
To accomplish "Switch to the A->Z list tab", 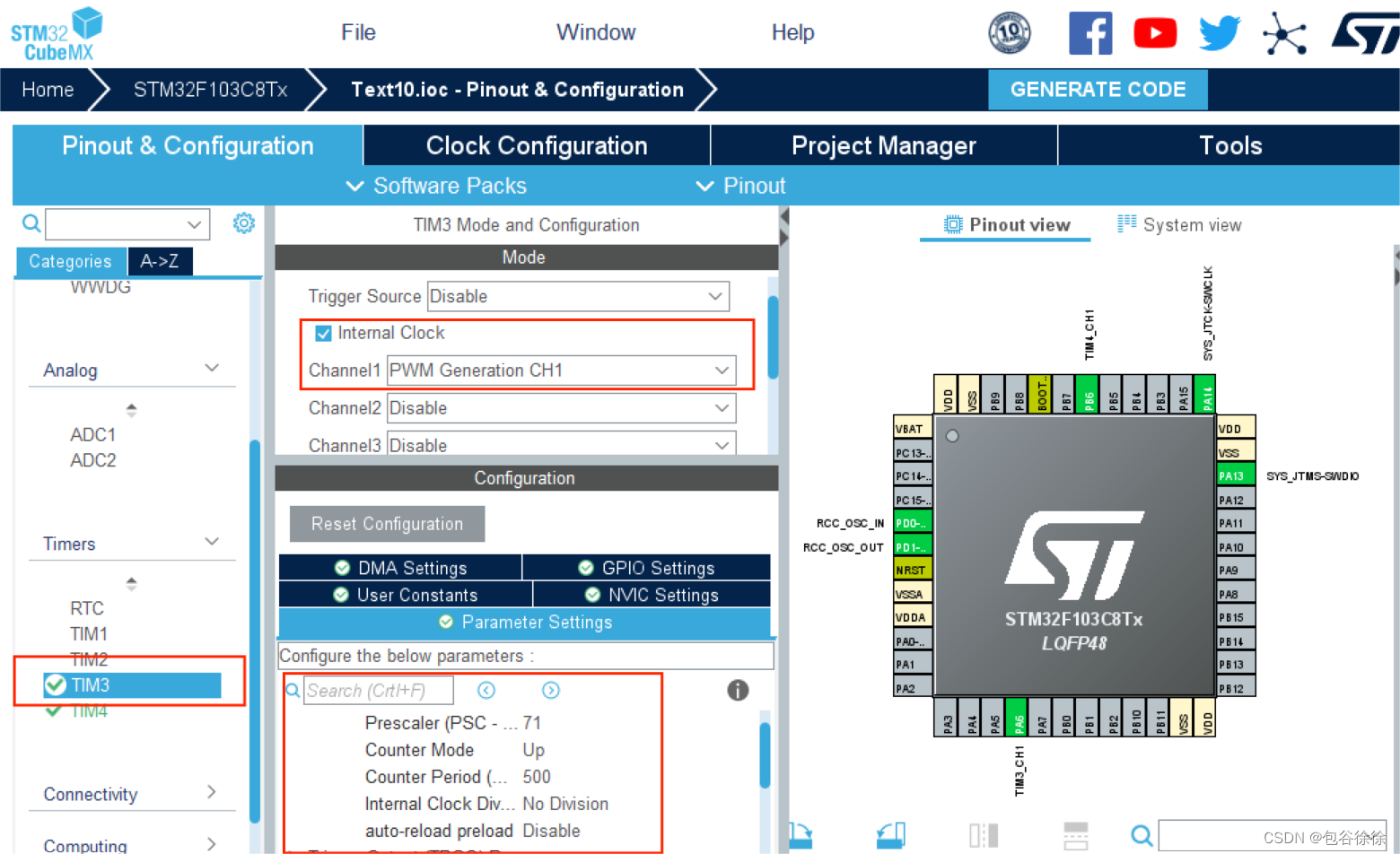I will [x=160, y=261].
